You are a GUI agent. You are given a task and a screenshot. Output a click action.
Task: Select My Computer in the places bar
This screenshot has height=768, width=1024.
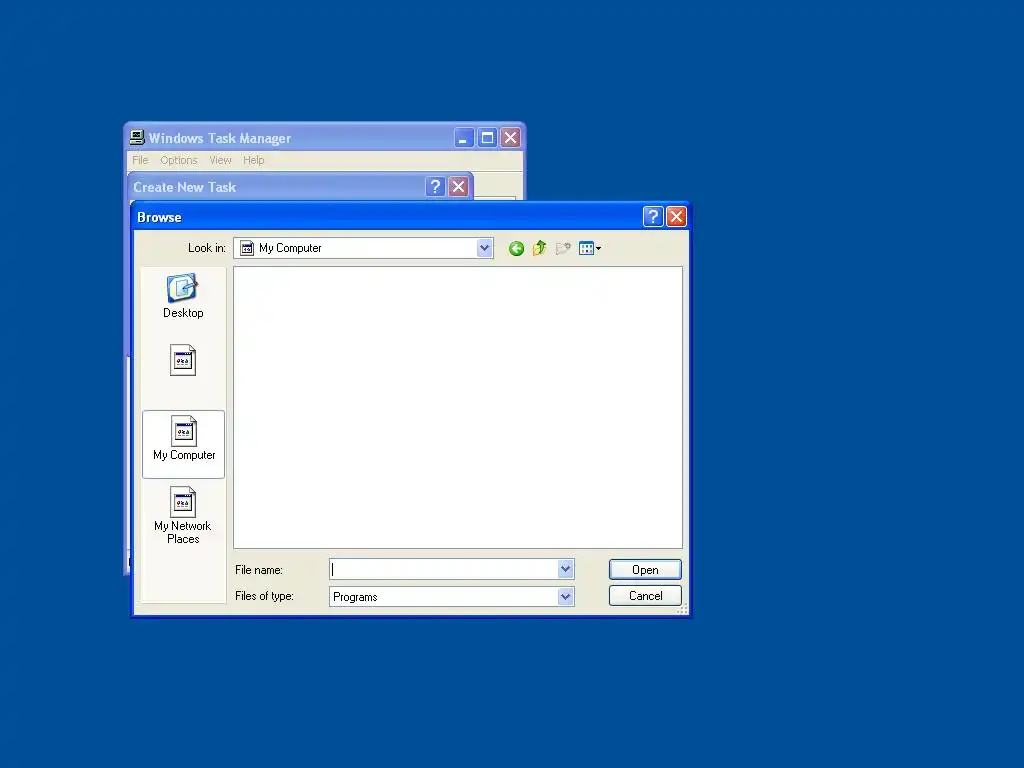(x=184, y=444)
